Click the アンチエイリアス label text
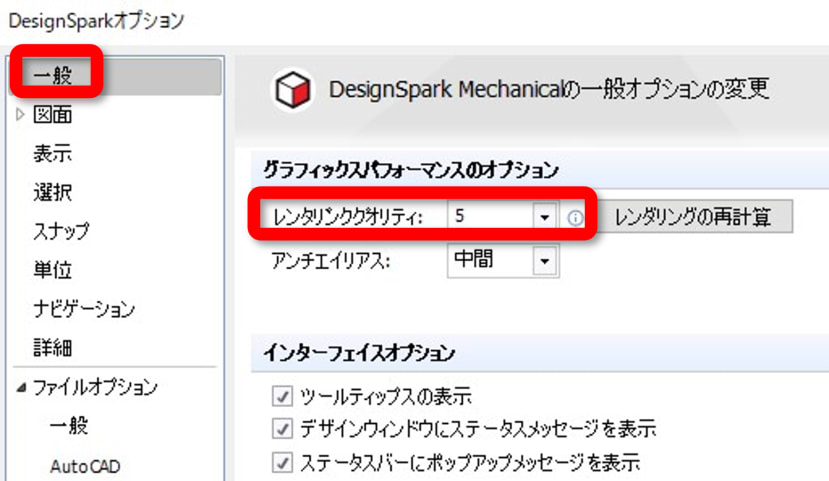The width and height of the screenshot is (829, 481). [331, 261]
